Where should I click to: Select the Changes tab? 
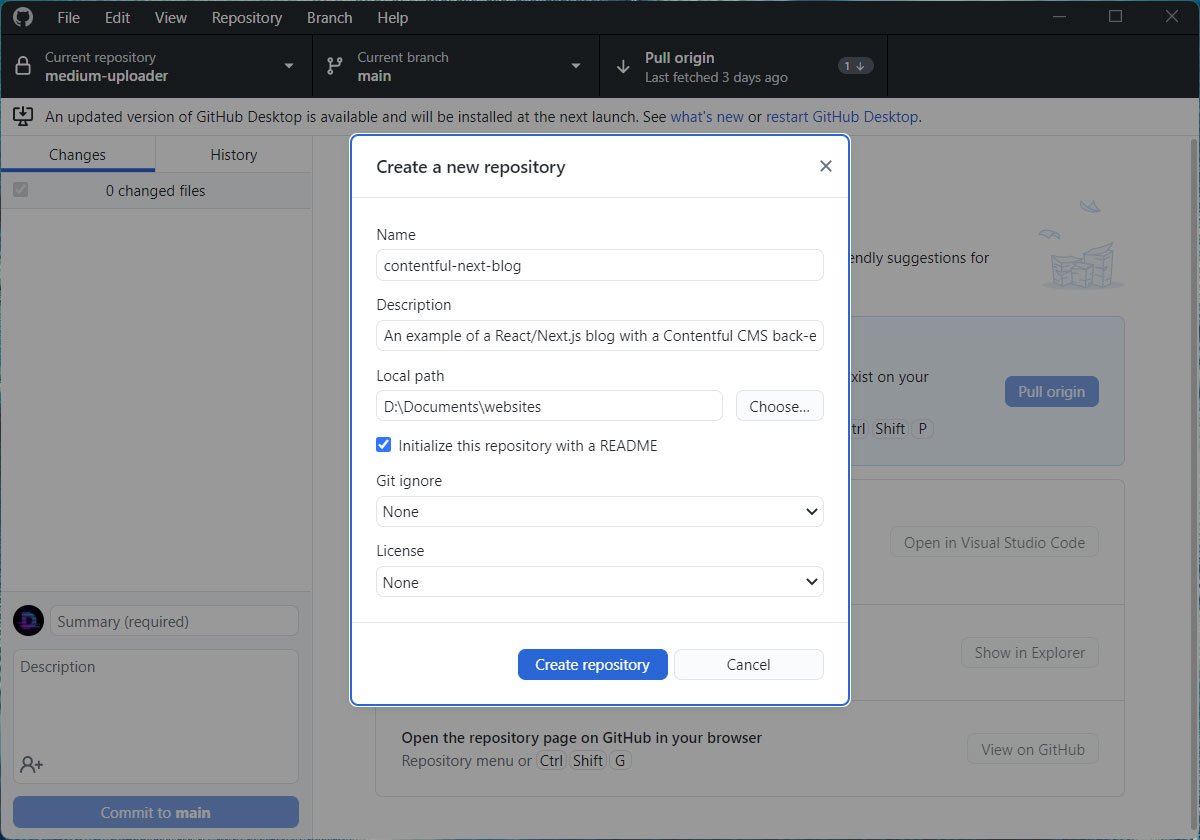[78, 155]
